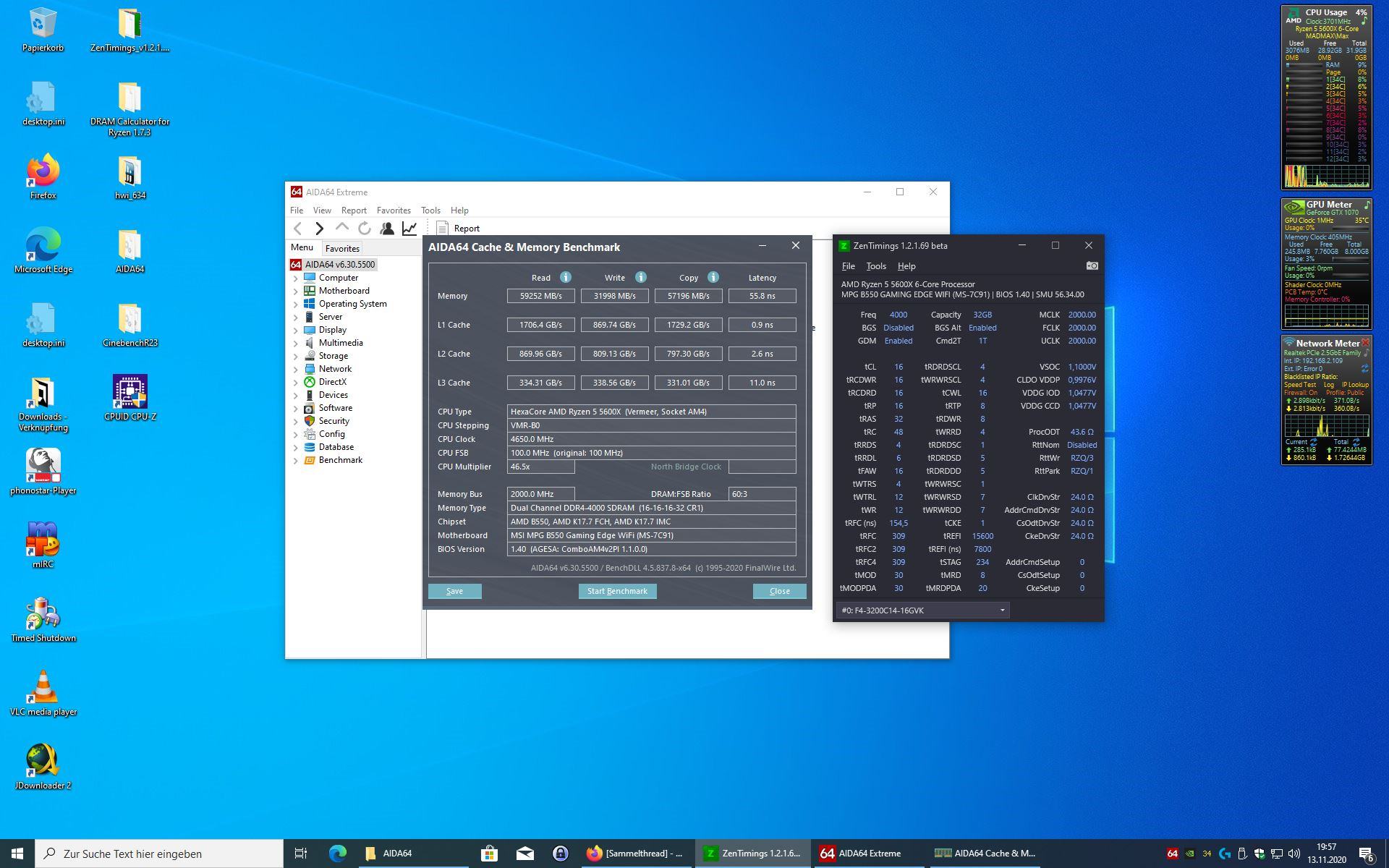
Task: Open the Timed Shutdown desktop shortcut
Action: click(x=43, y=619)
